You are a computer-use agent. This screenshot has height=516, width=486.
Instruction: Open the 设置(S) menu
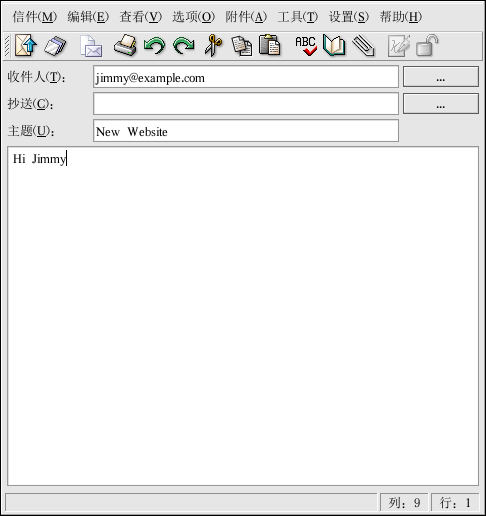click(349, 17)
